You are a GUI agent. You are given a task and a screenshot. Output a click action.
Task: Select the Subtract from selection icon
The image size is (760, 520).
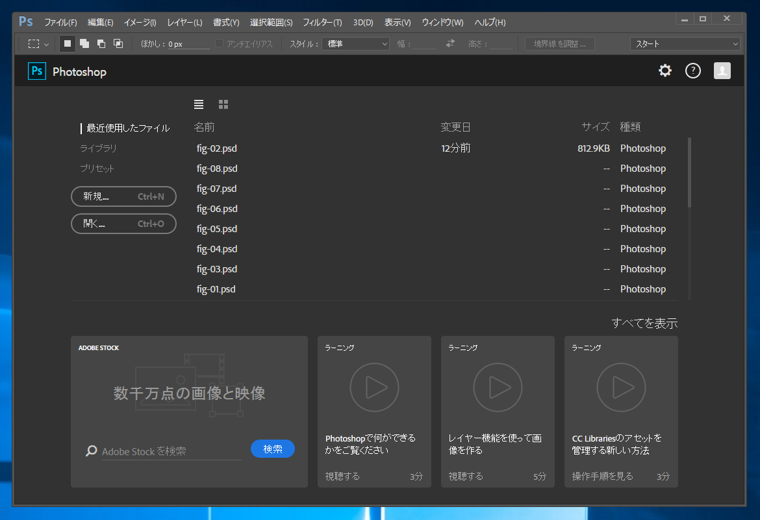point(101,44)
